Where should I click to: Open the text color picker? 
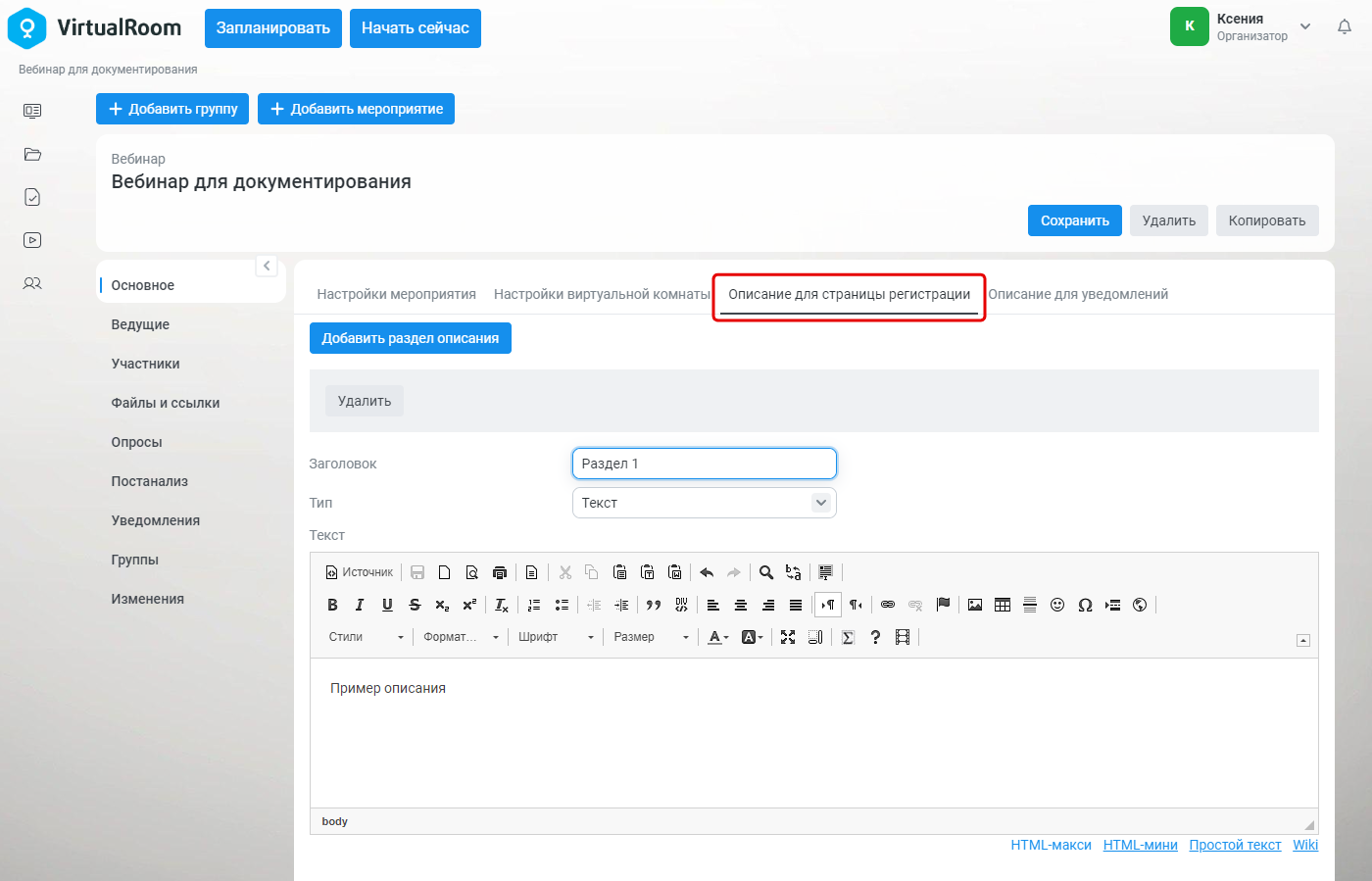point(718,637)
